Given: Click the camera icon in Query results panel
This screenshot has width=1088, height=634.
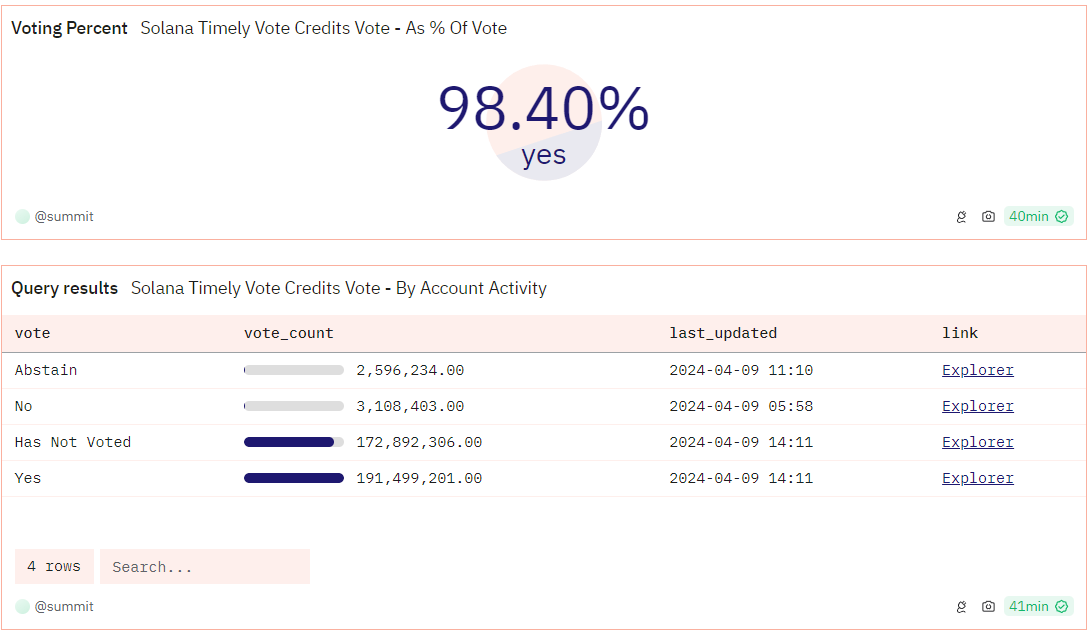Looking at the screenshot, I should (x=988, y=606).
